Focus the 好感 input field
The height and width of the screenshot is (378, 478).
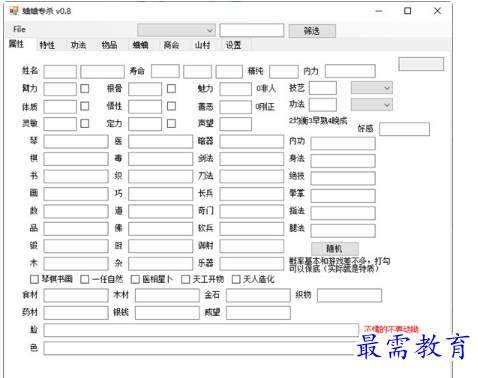(404, 129)
